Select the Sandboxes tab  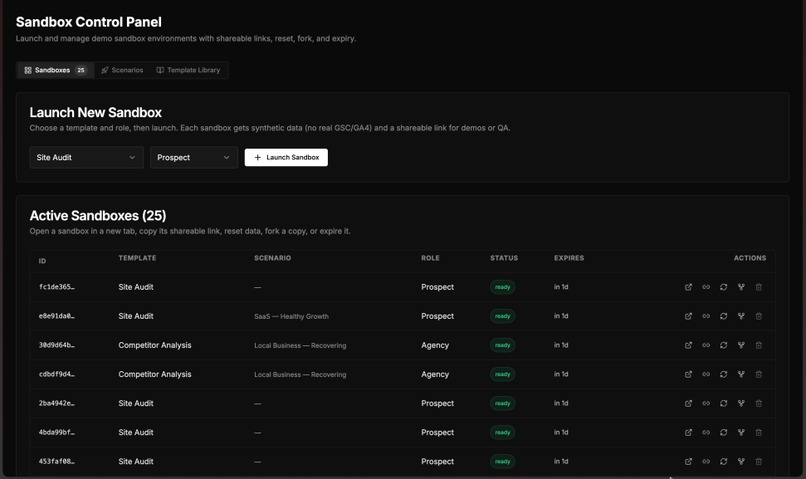coord(56,70)
